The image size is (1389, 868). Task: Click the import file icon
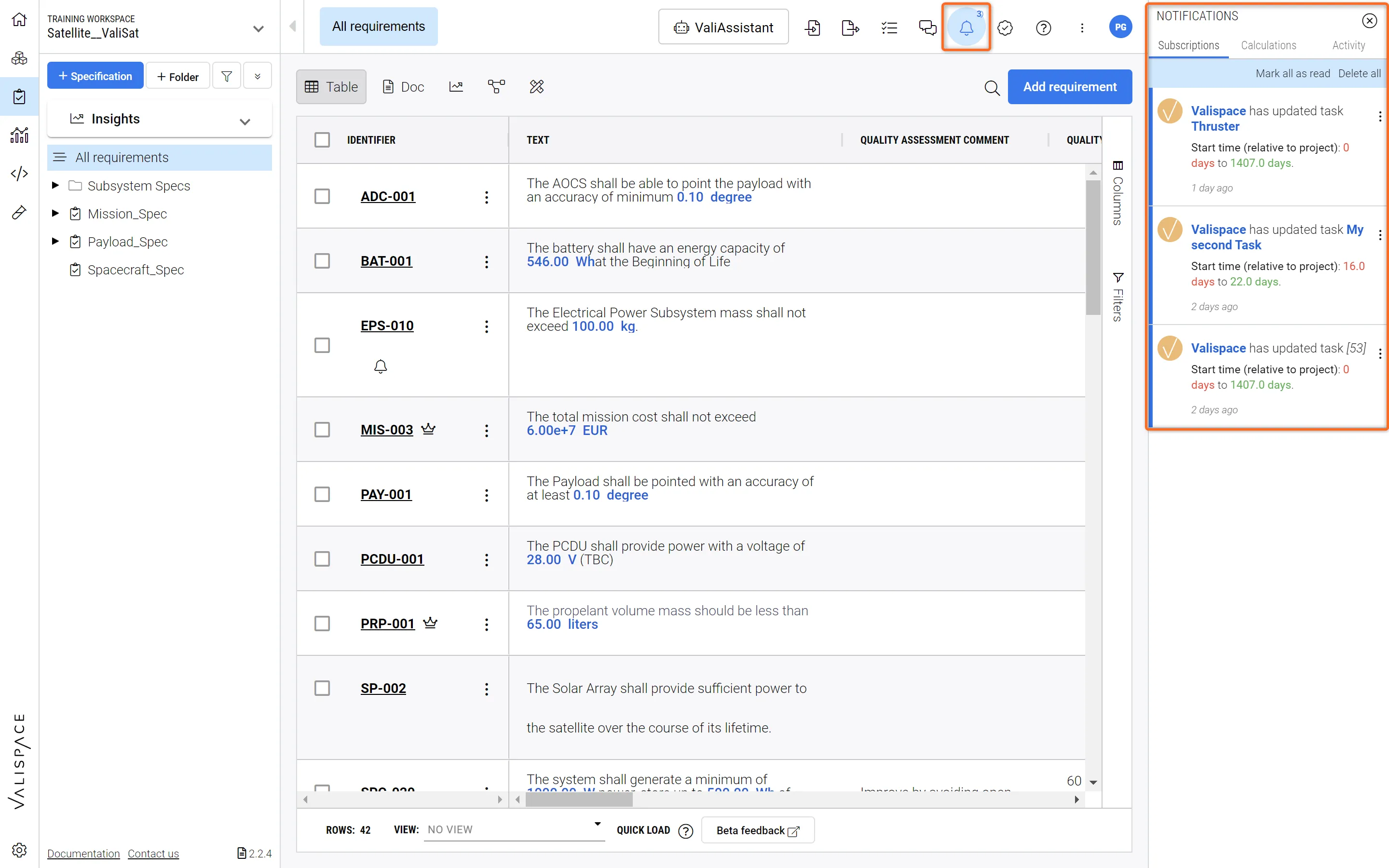click(812, 27)
